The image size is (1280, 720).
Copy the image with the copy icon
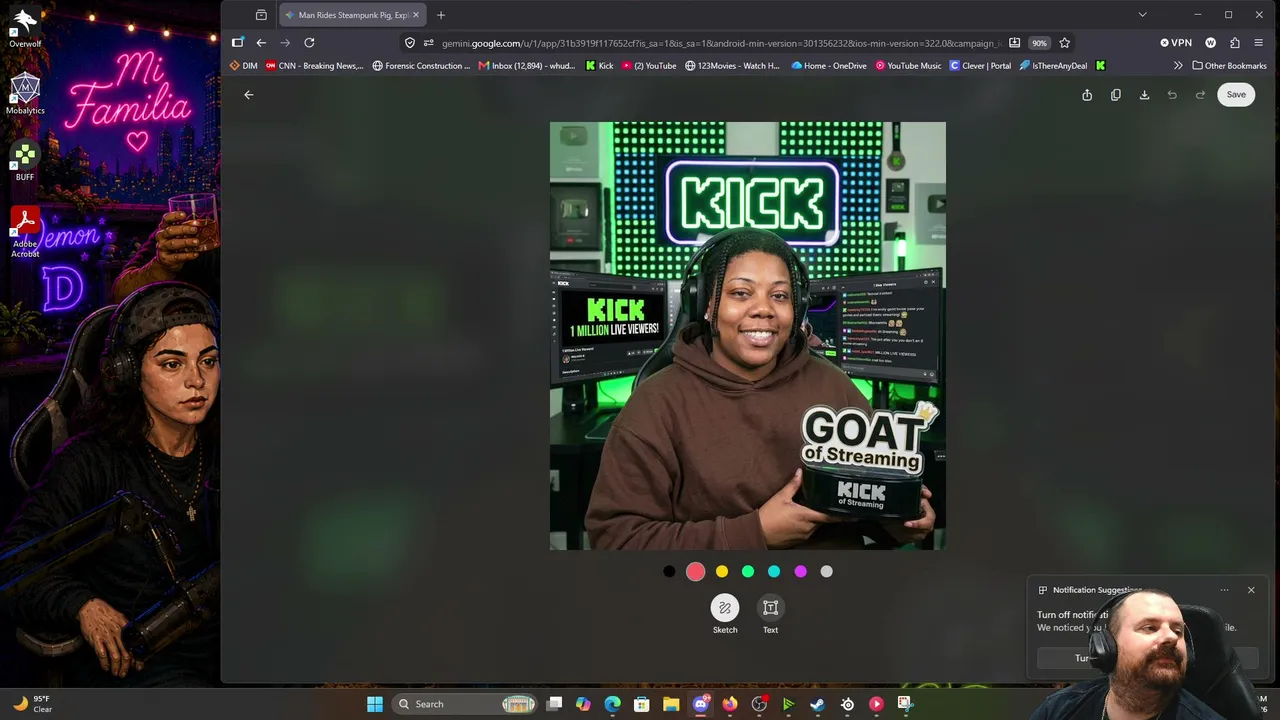pos(1116,95)
